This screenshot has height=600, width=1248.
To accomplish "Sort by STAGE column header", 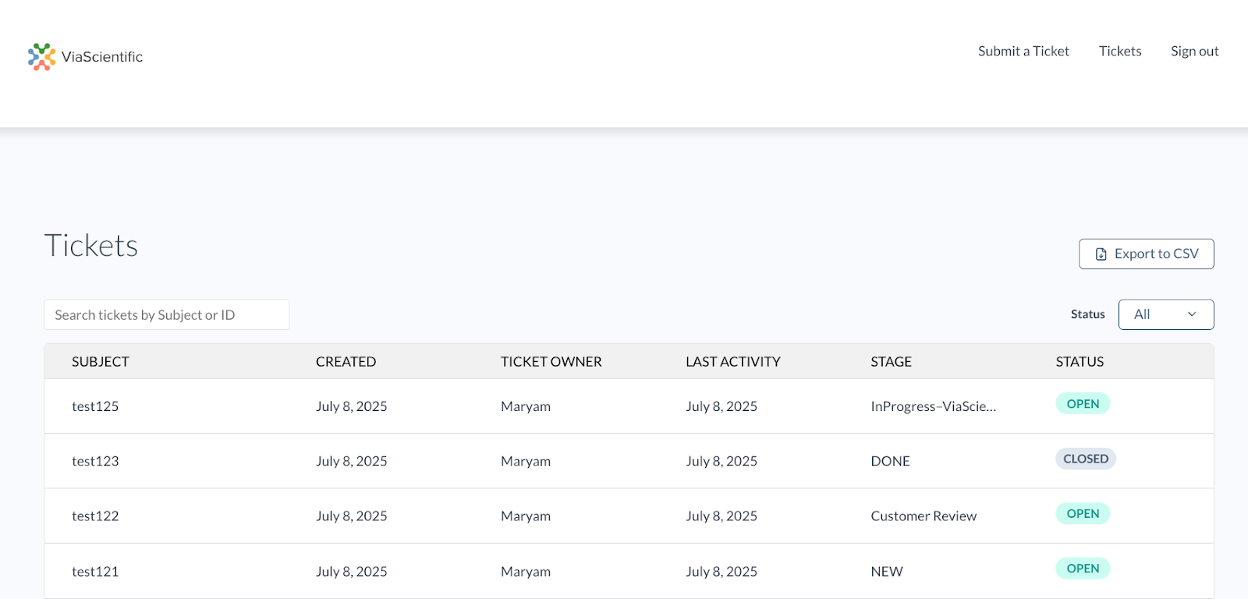I will point(891,362).
